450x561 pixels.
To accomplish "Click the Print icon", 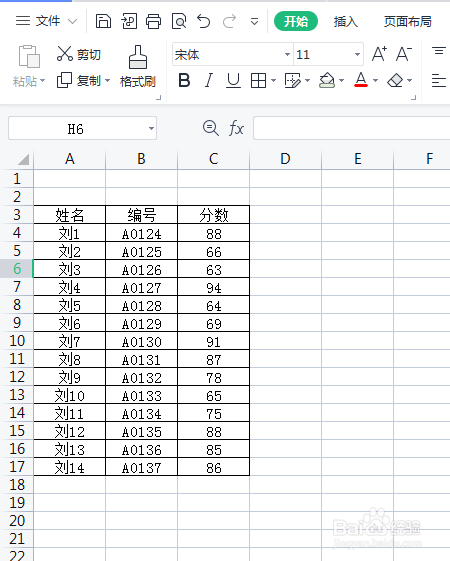I will [x=153, y=21].
